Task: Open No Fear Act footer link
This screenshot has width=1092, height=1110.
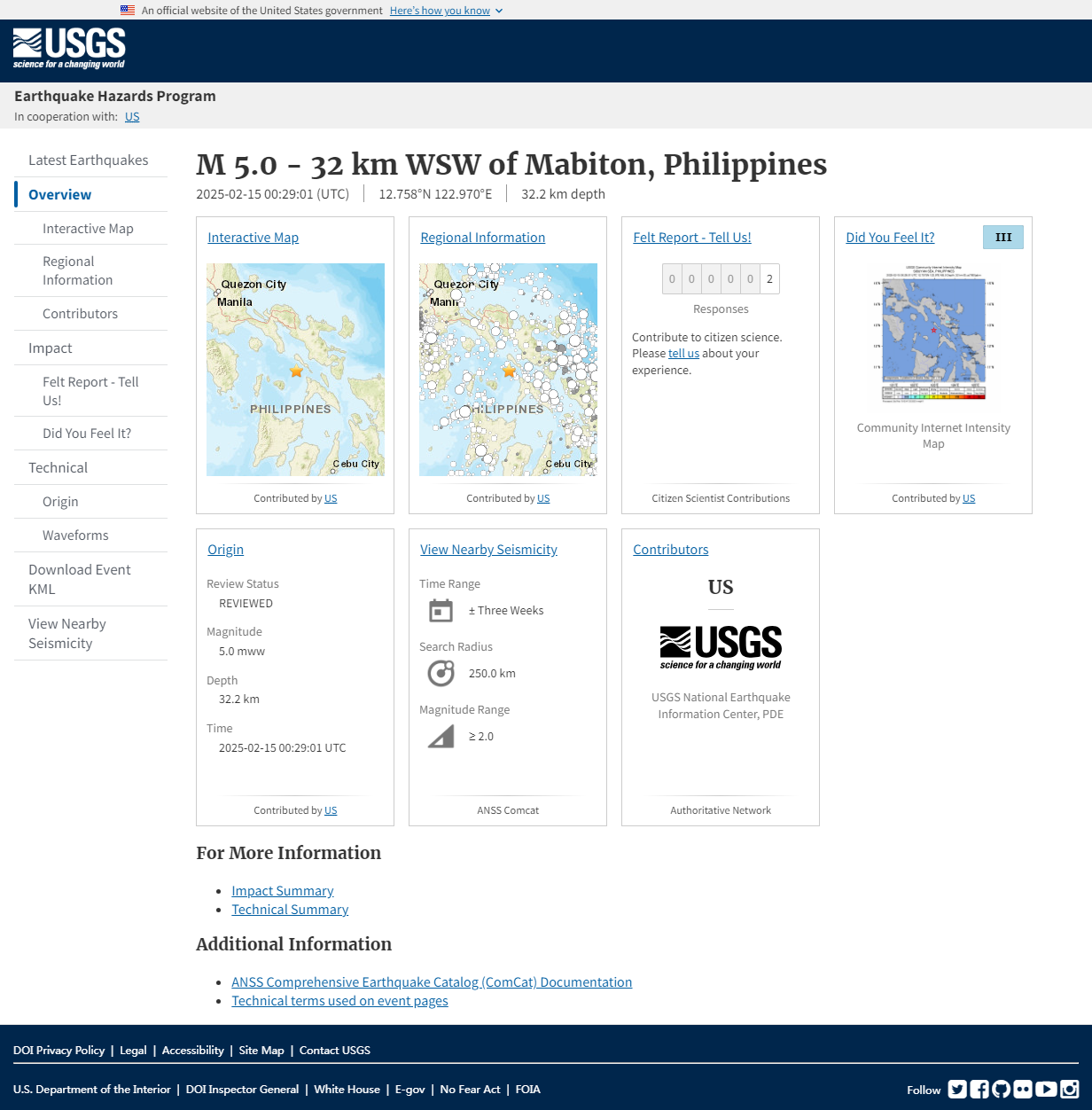Action: point(470,1090)
